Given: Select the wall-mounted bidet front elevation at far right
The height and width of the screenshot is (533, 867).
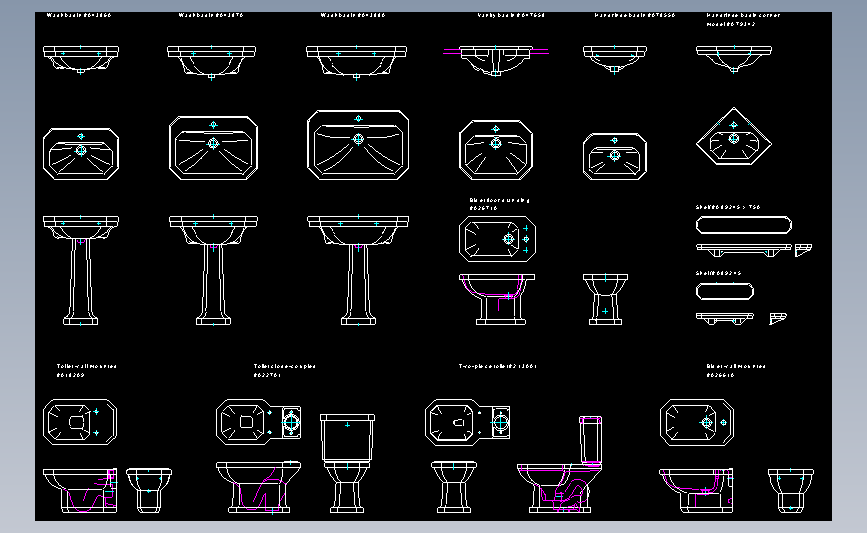Looking at the screenshot, I should (x=791, y=490).
